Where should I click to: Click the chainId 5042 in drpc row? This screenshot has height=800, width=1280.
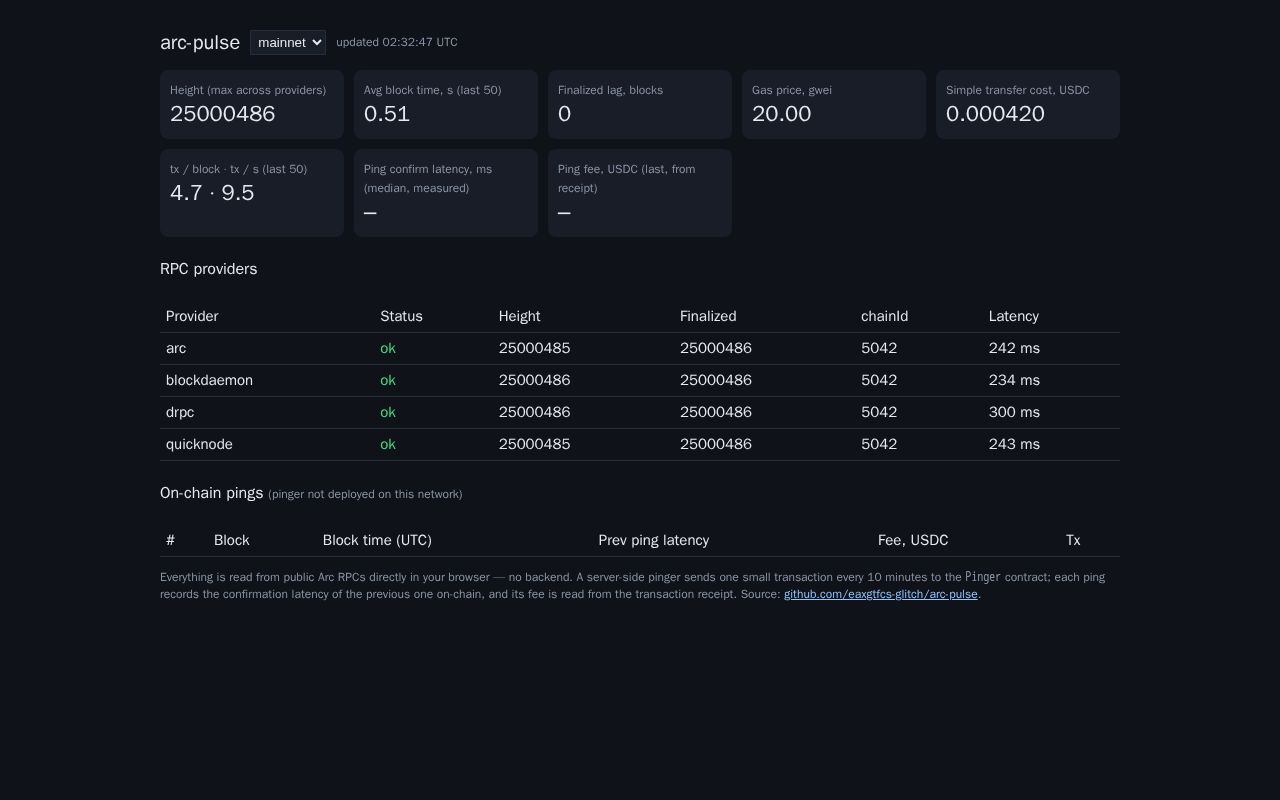tap(879, 412)
